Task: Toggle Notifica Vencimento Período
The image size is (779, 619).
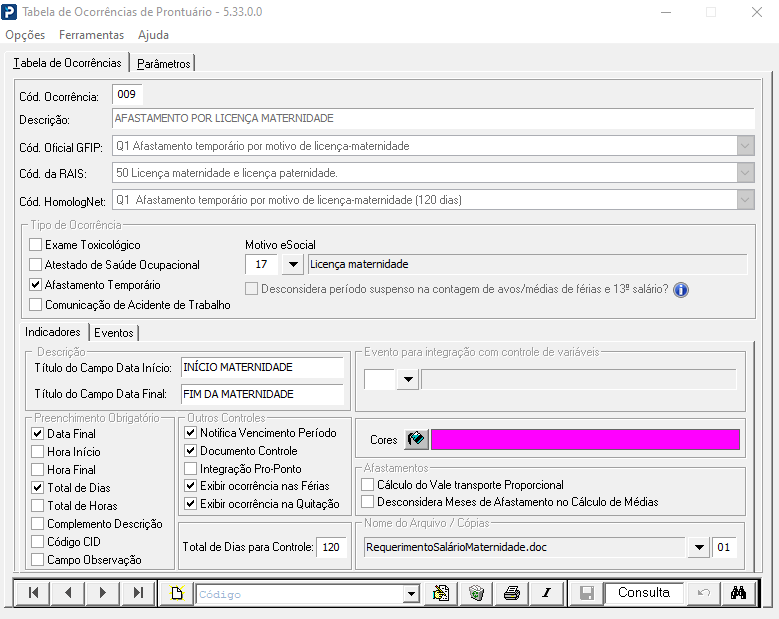Action: (x=190, y=433)
